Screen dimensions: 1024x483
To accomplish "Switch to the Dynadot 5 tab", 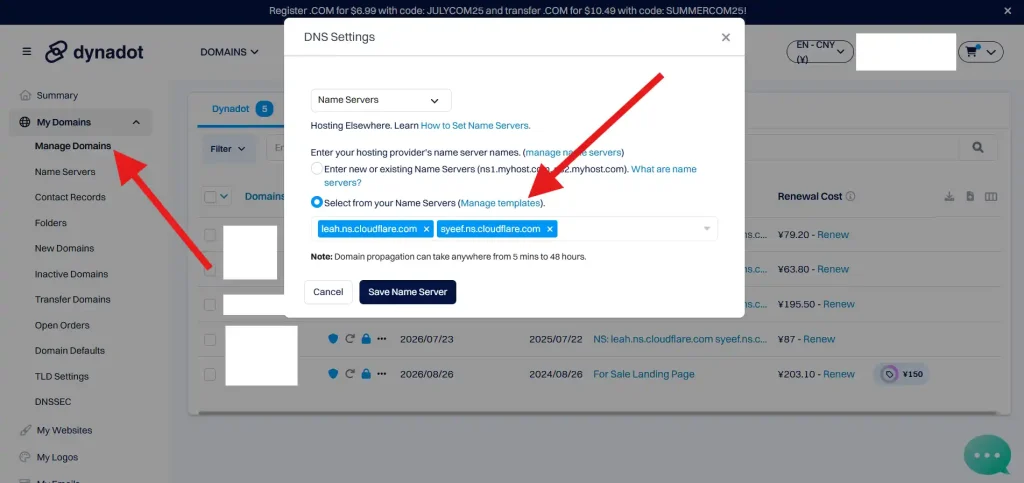I will tap(242, 109).
